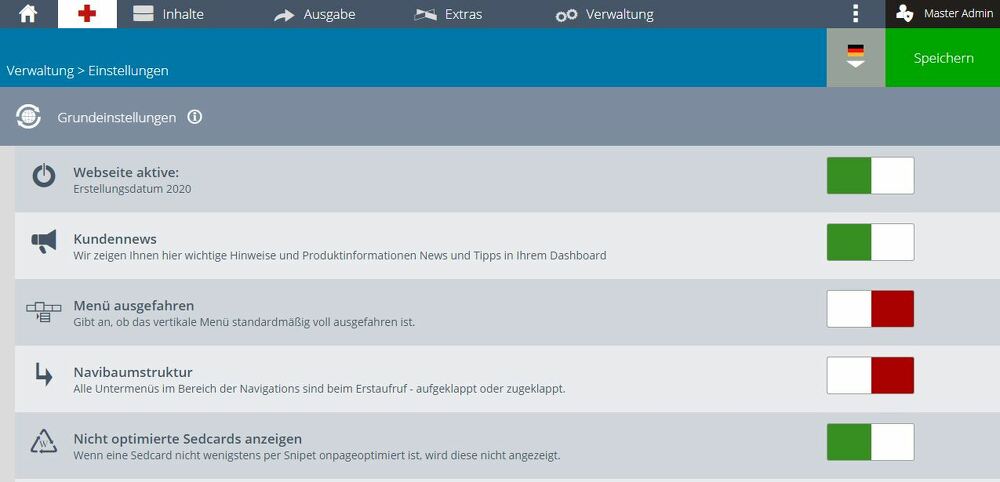Click the Inhalte stacked-layers icon
1000x482 pixels.
[x=143, y=14]
